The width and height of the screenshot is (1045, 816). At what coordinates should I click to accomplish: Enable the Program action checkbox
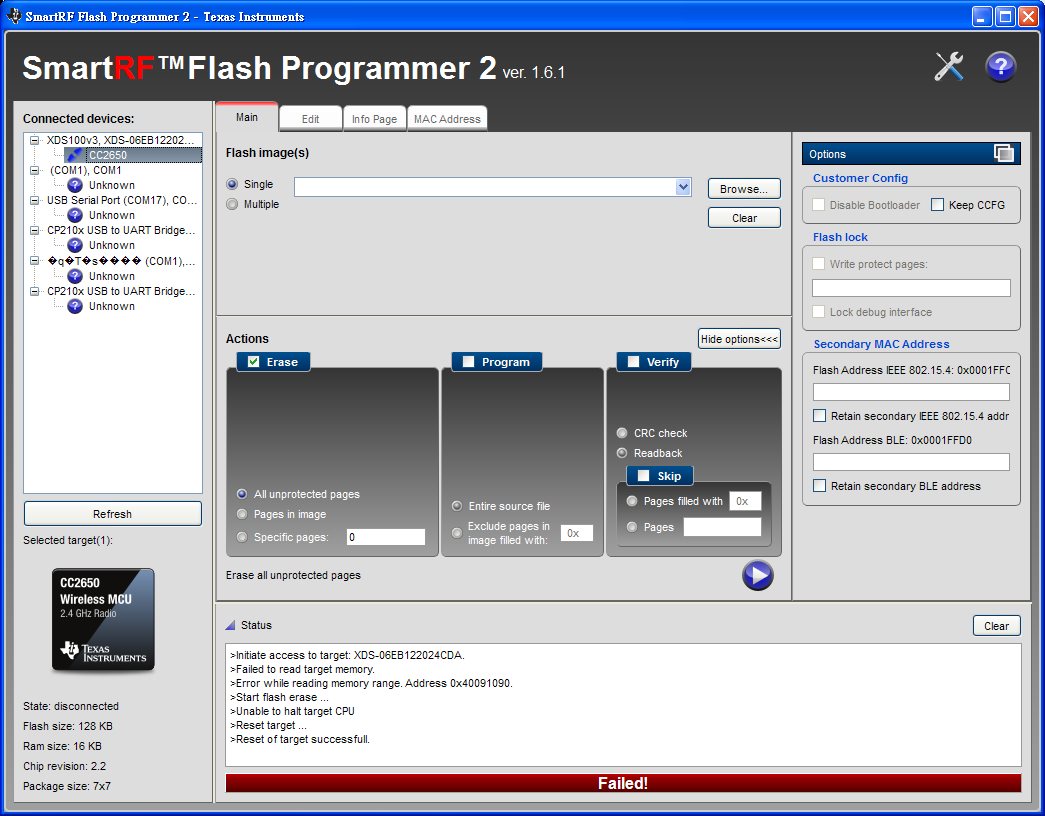[x=469, y=362]
